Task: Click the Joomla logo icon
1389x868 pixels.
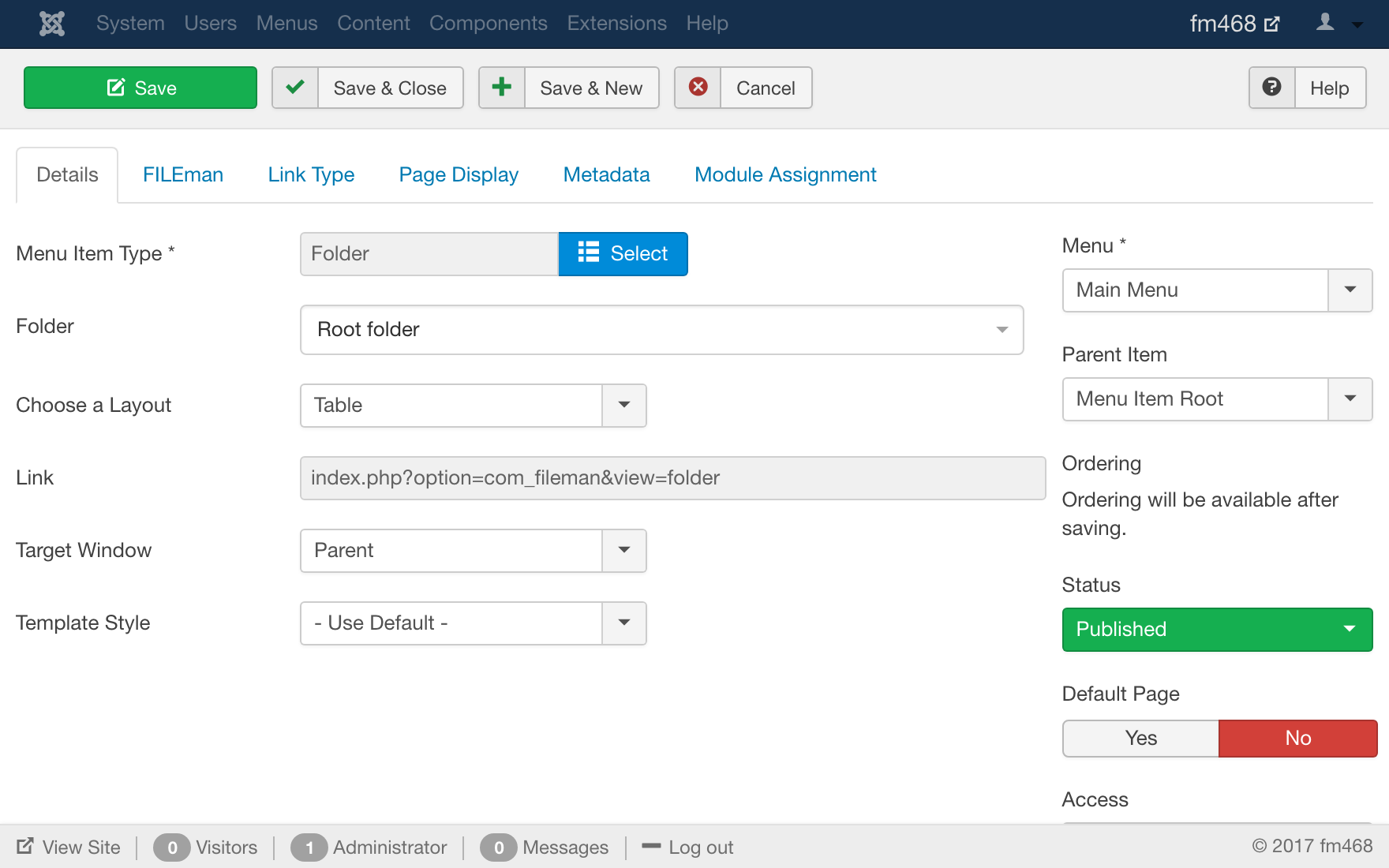Action: tap(52, 24)
